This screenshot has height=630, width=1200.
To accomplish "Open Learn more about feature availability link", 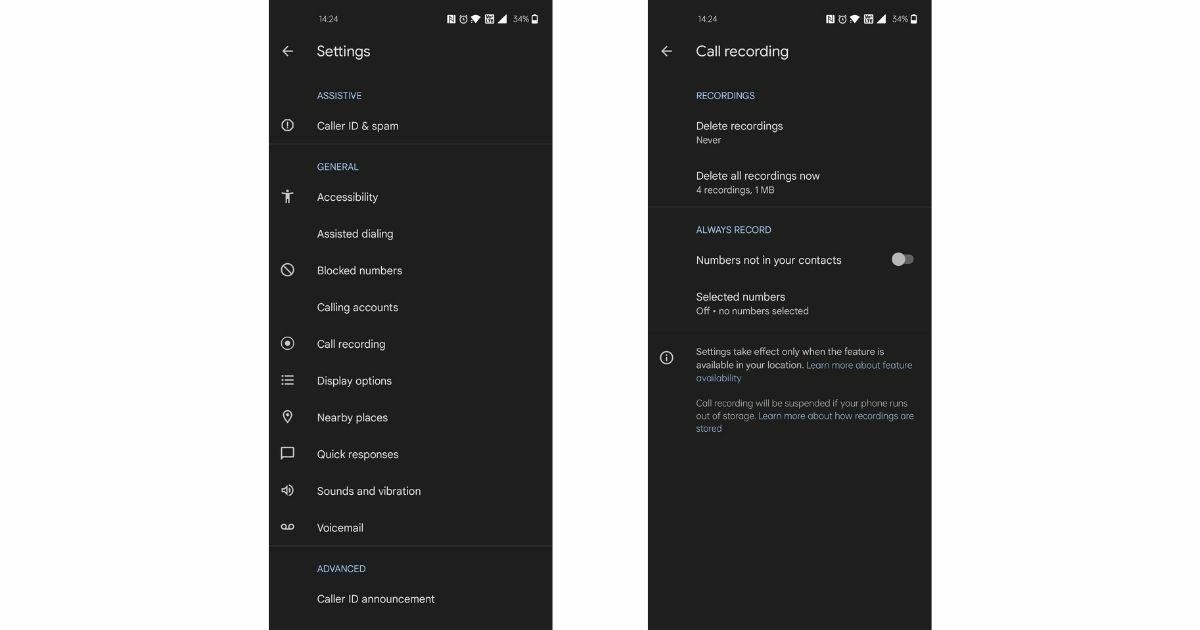I will click(x=804, y=372).
